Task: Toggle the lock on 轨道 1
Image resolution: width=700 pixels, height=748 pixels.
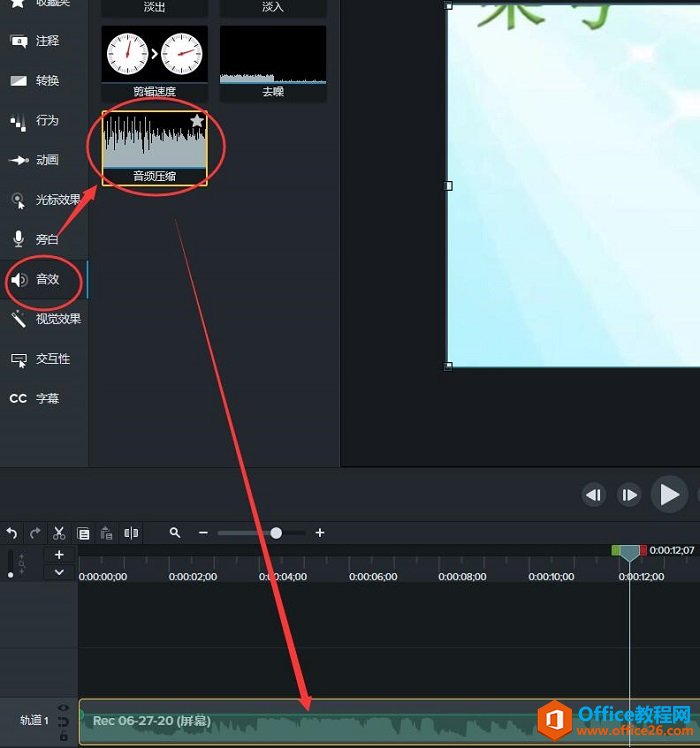Action: coord(63,736)
